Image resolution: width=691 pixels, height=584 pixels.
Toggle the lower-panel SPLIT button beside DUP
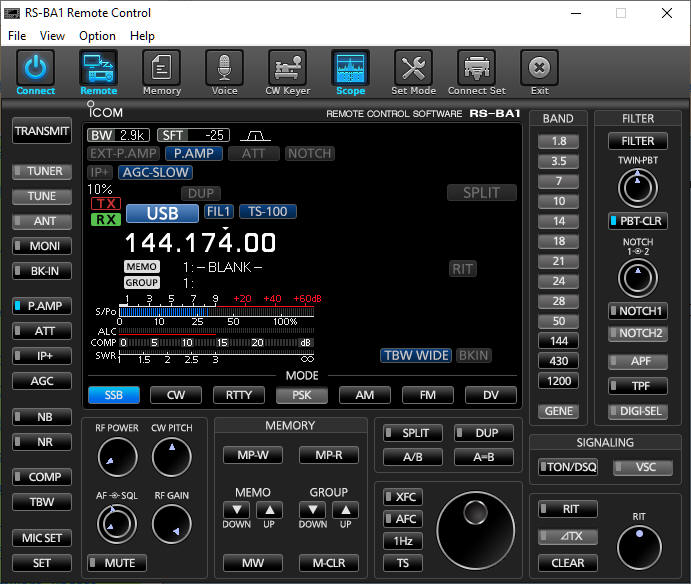pos(413,433)
